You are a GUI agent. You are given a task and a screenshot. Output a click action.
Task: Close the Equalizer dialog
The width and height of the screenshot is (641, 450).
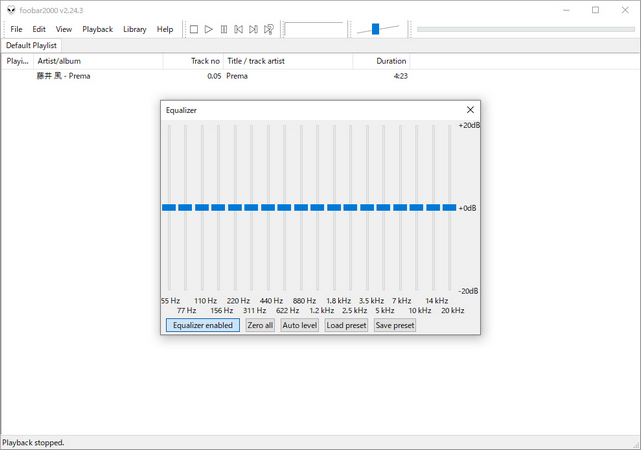(470, 110)
